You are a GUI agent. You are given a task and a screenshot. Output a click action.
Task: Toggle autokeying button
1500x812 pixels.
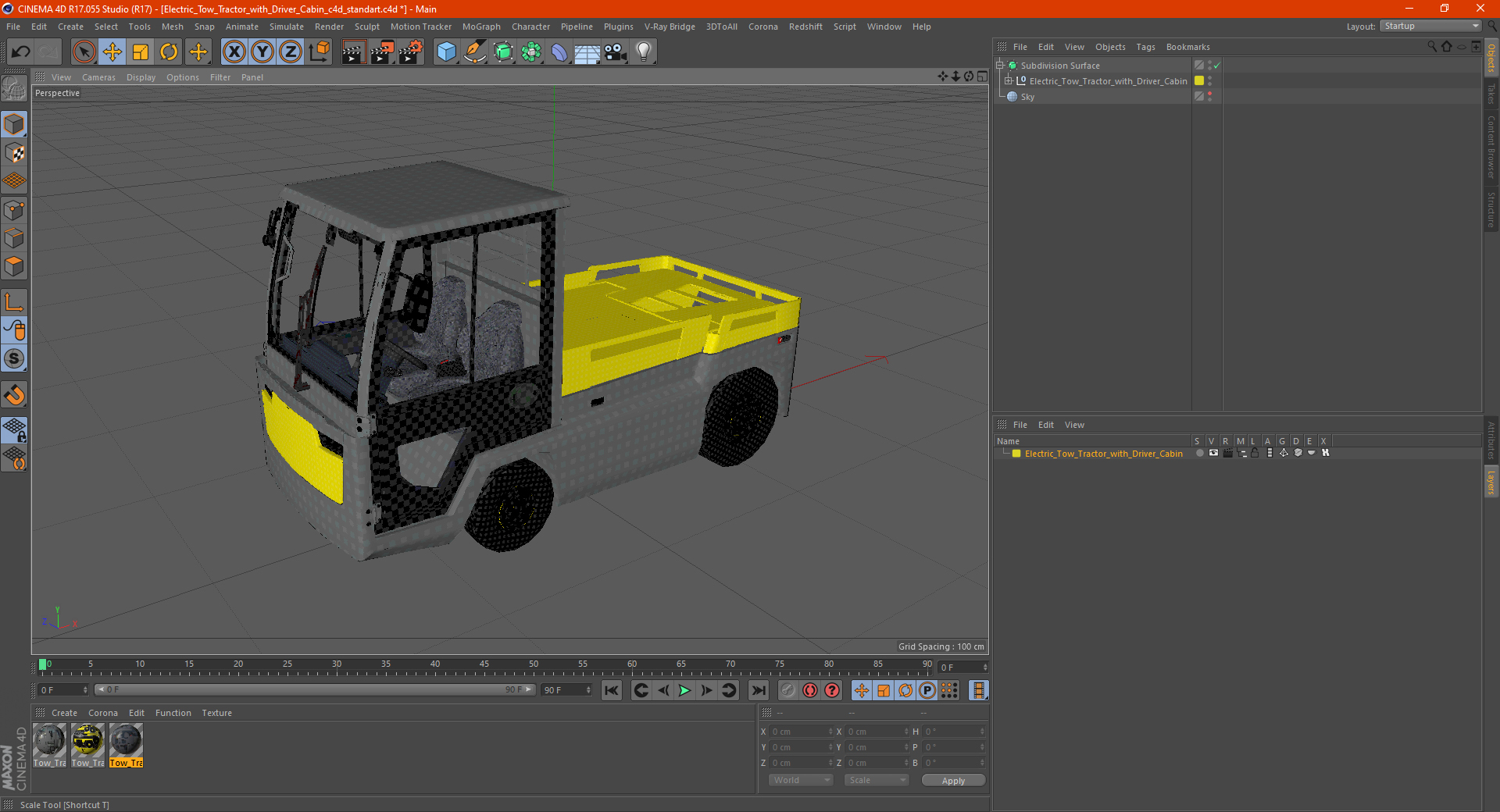click(x=810, y=690)
